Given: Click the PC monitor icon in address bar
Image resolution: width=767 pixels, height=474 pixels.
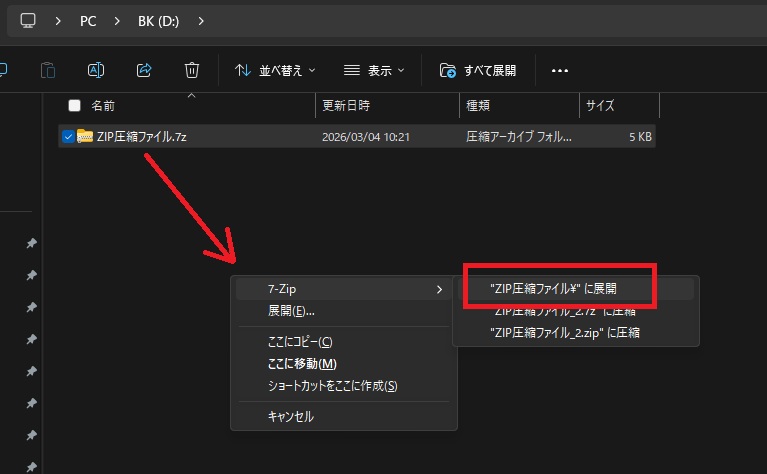Looking at the screenshot, I should (28, 20).
